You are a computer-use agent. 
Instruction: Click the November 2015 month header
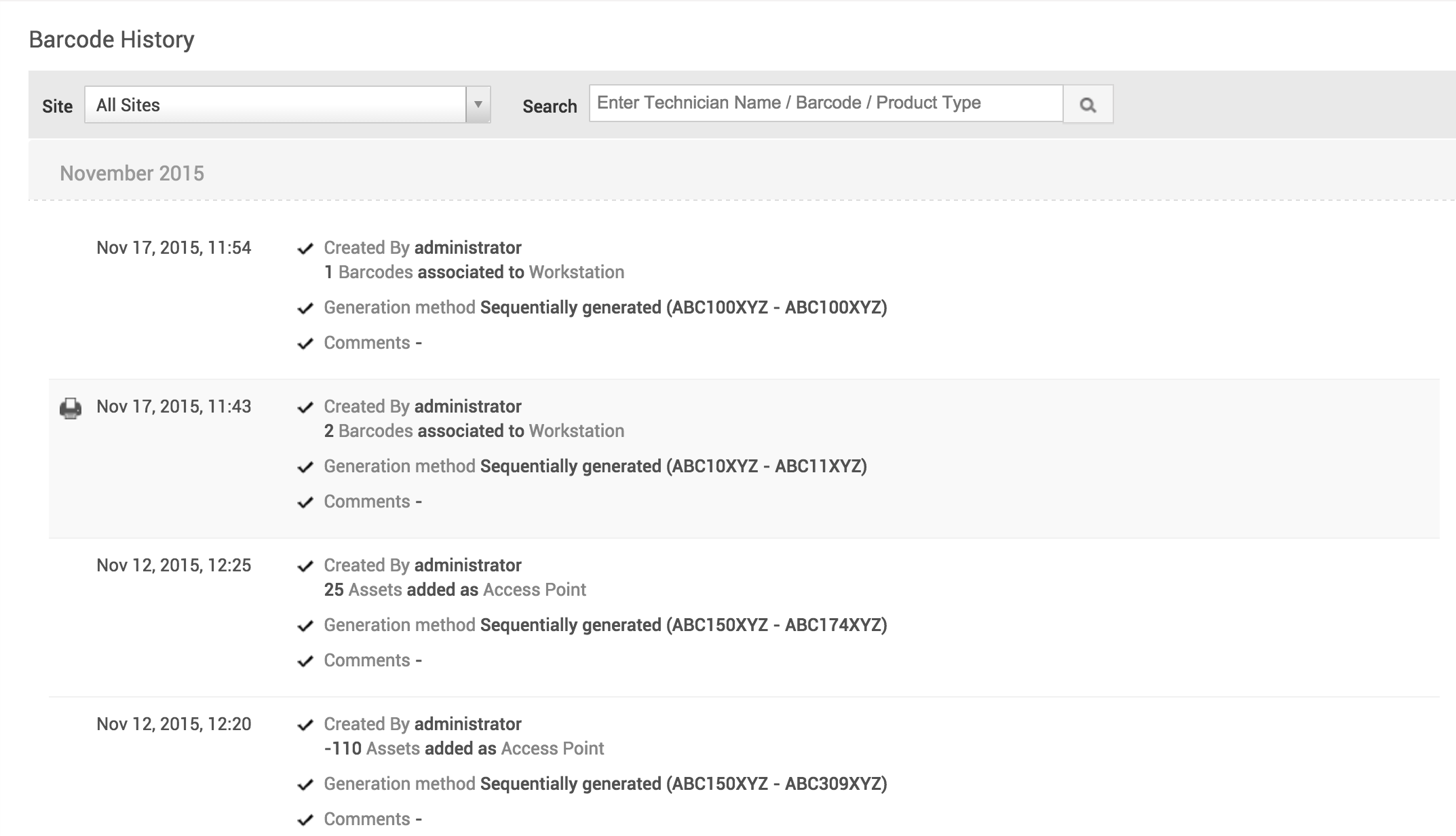point(132,173)
